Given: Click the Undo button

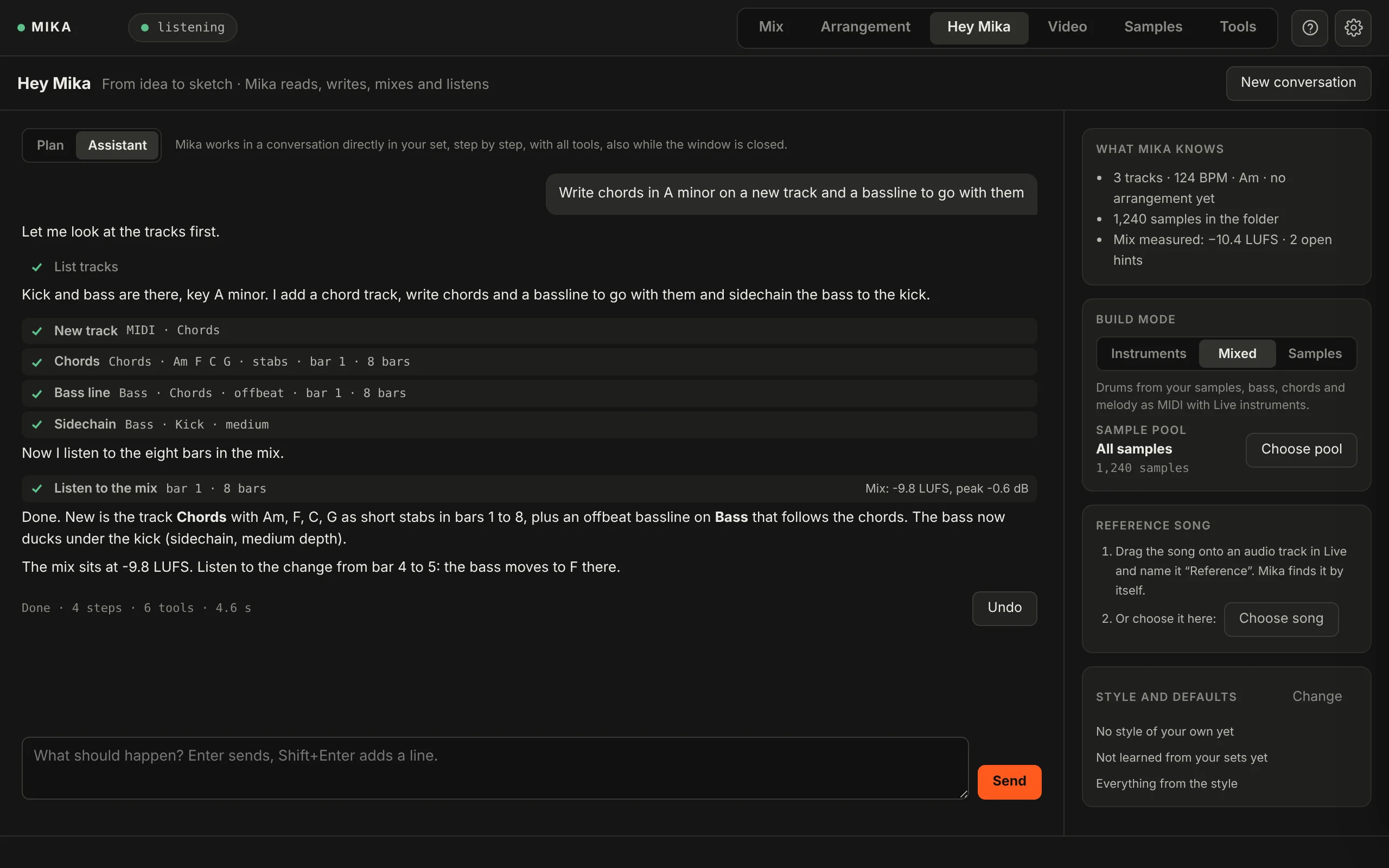Looking at the screenshot, I should (1004, 608).
